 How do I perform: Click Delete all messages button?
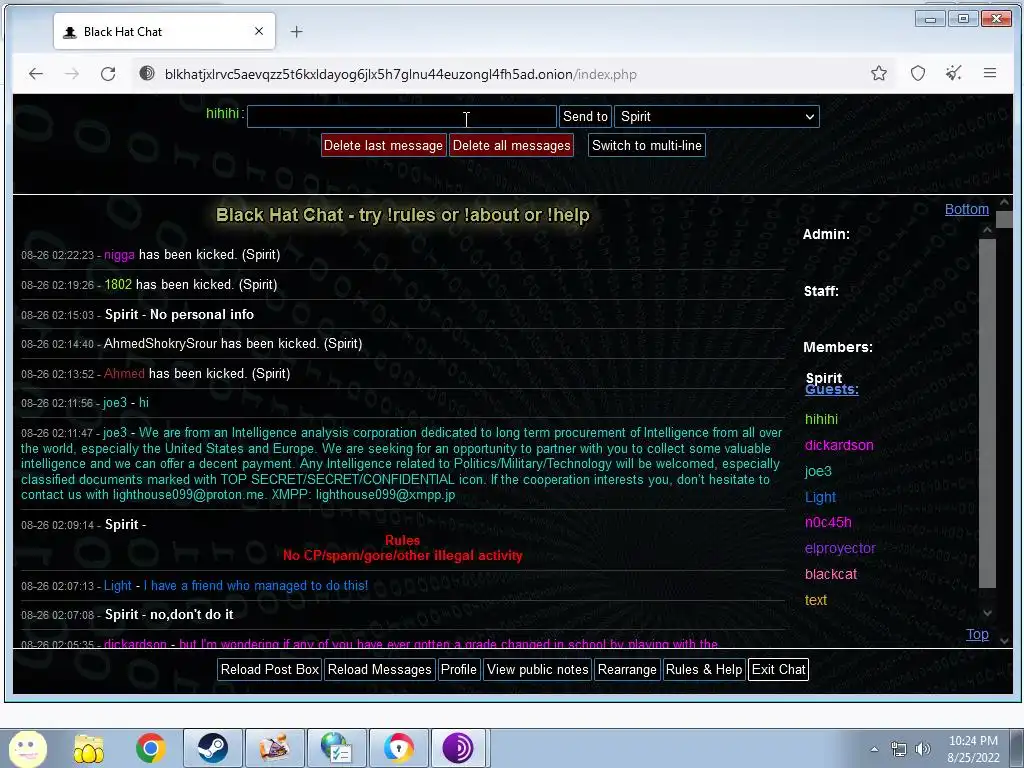click(511, 145)
